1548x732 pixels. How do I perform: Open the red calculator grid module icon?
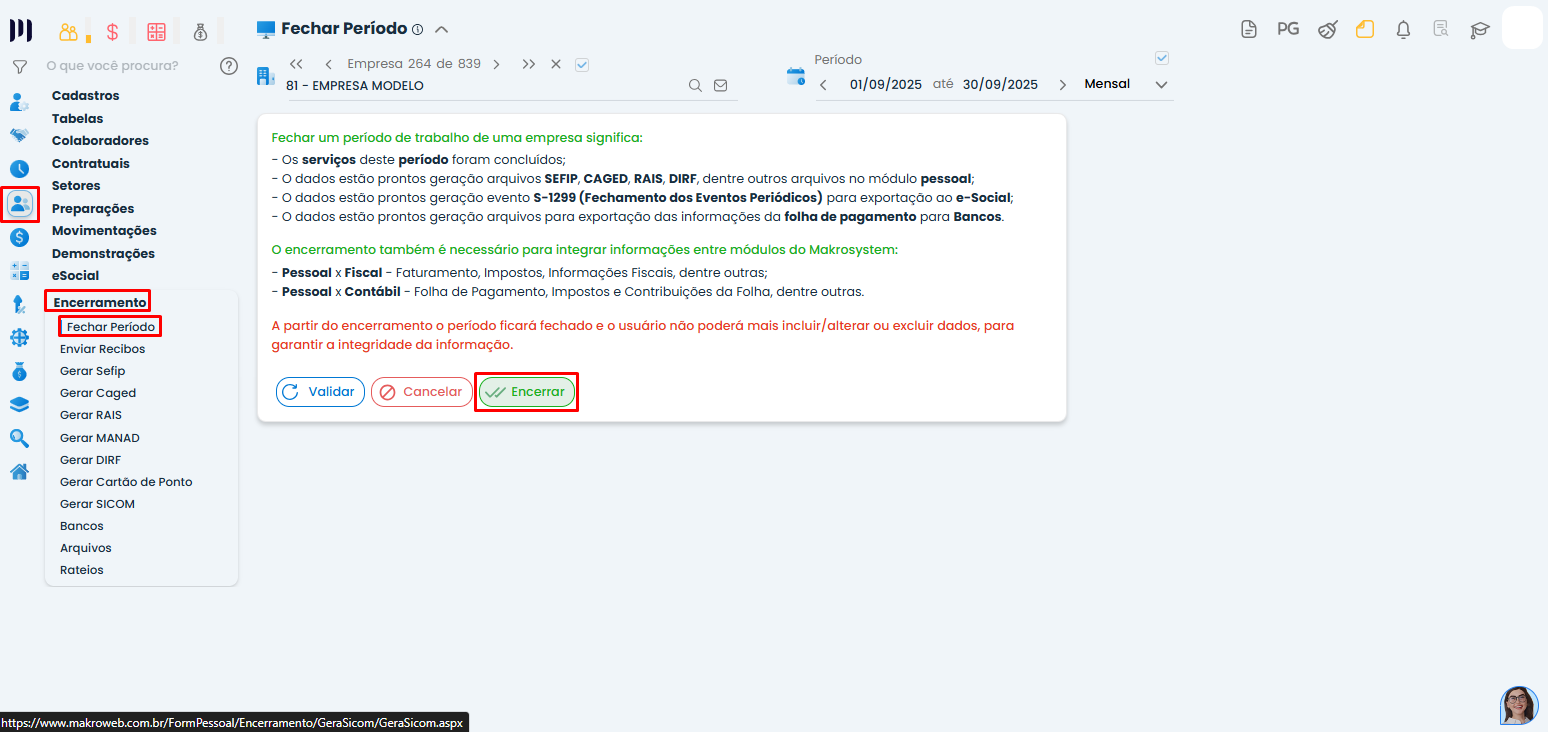[x=157, y=32]
